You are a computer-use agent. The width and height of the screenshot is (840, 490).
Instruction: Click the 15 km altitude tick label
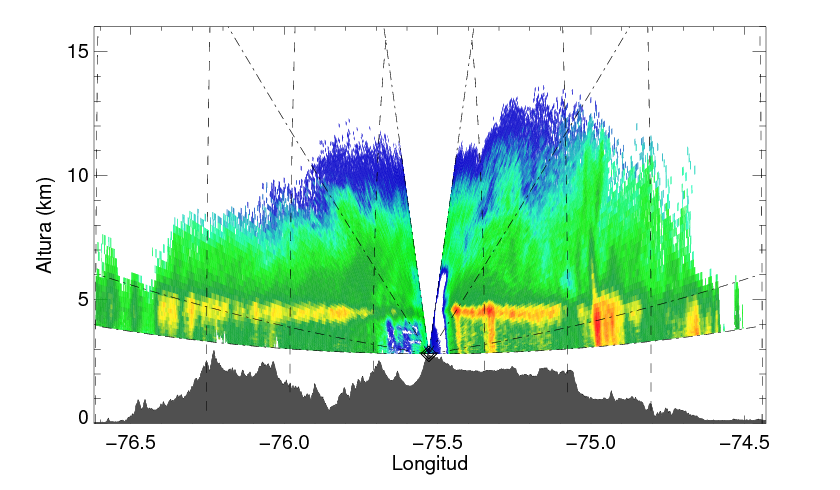point(77,52)
